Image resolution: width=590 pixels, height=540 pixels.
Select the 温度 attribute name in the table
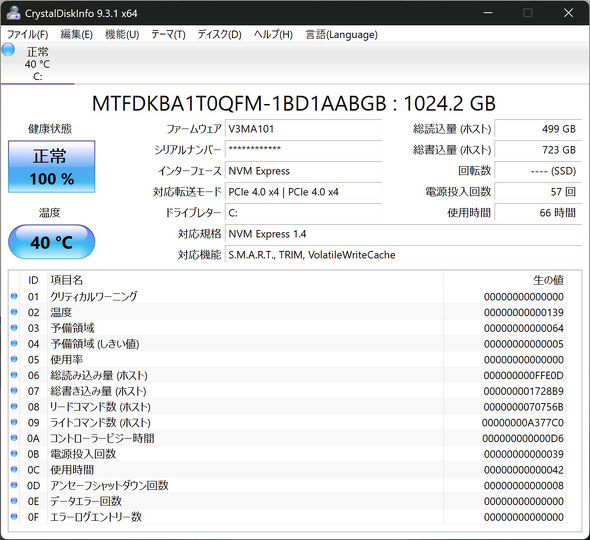tap(61, 312)
